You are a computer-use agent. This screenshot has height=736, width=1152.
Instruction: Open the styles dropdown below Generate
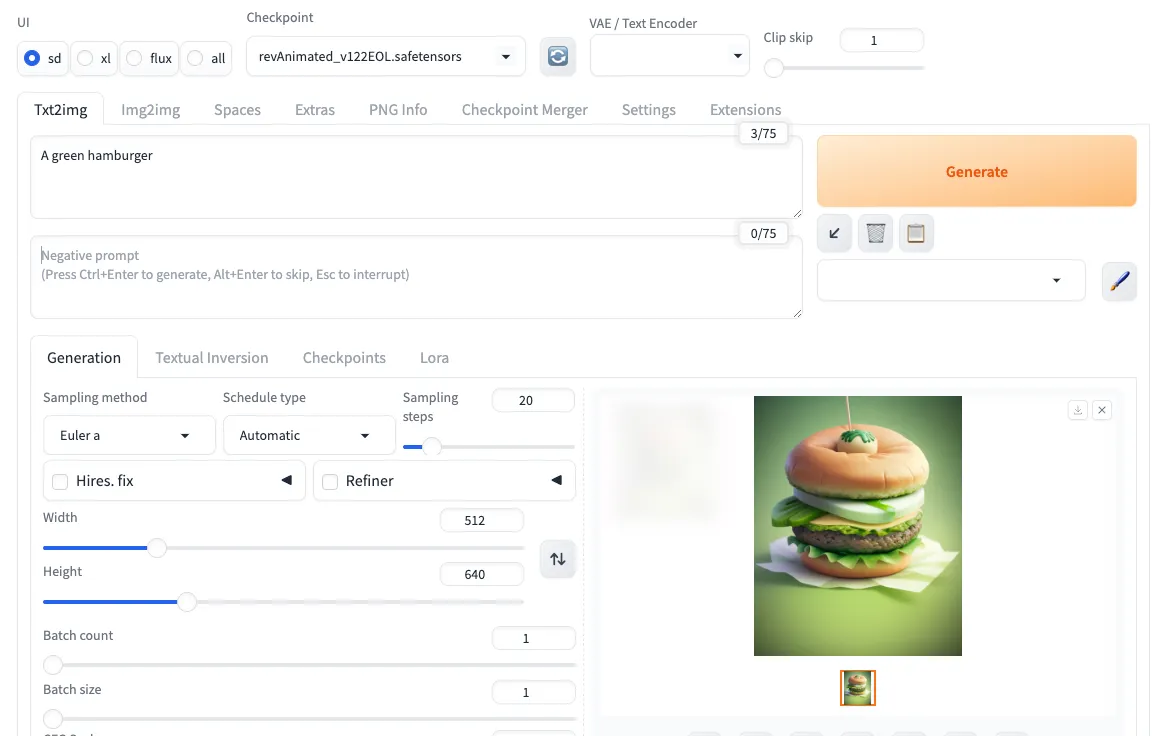pos(951,280)
